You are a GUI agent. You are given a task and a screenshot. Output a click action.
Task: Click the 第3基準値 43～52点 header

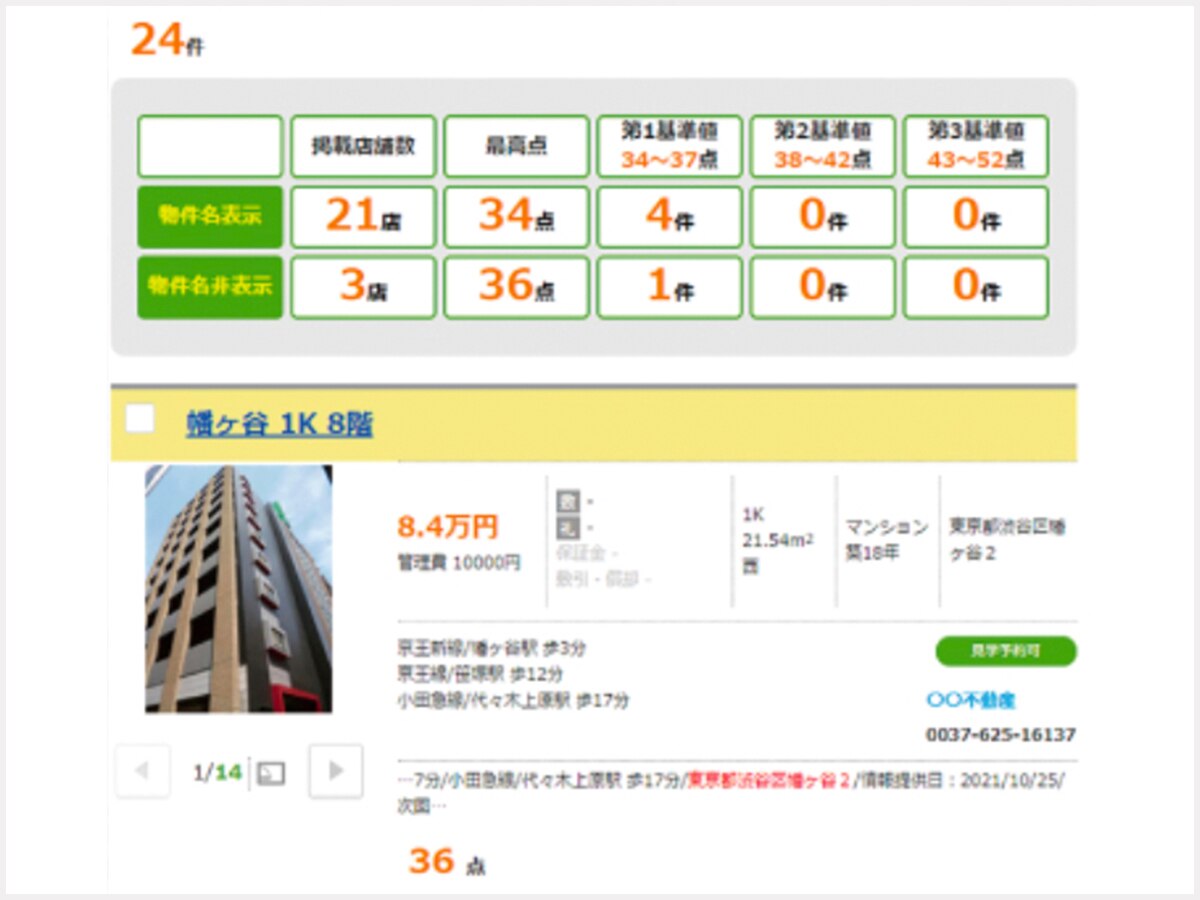[x=976, y=146]
